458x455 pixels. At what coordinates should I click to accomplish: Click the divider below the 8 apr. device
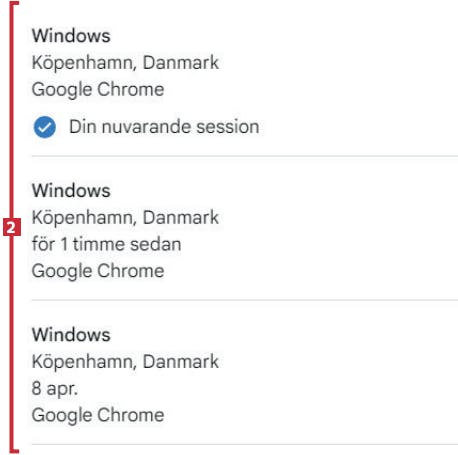tap(245, 444)
